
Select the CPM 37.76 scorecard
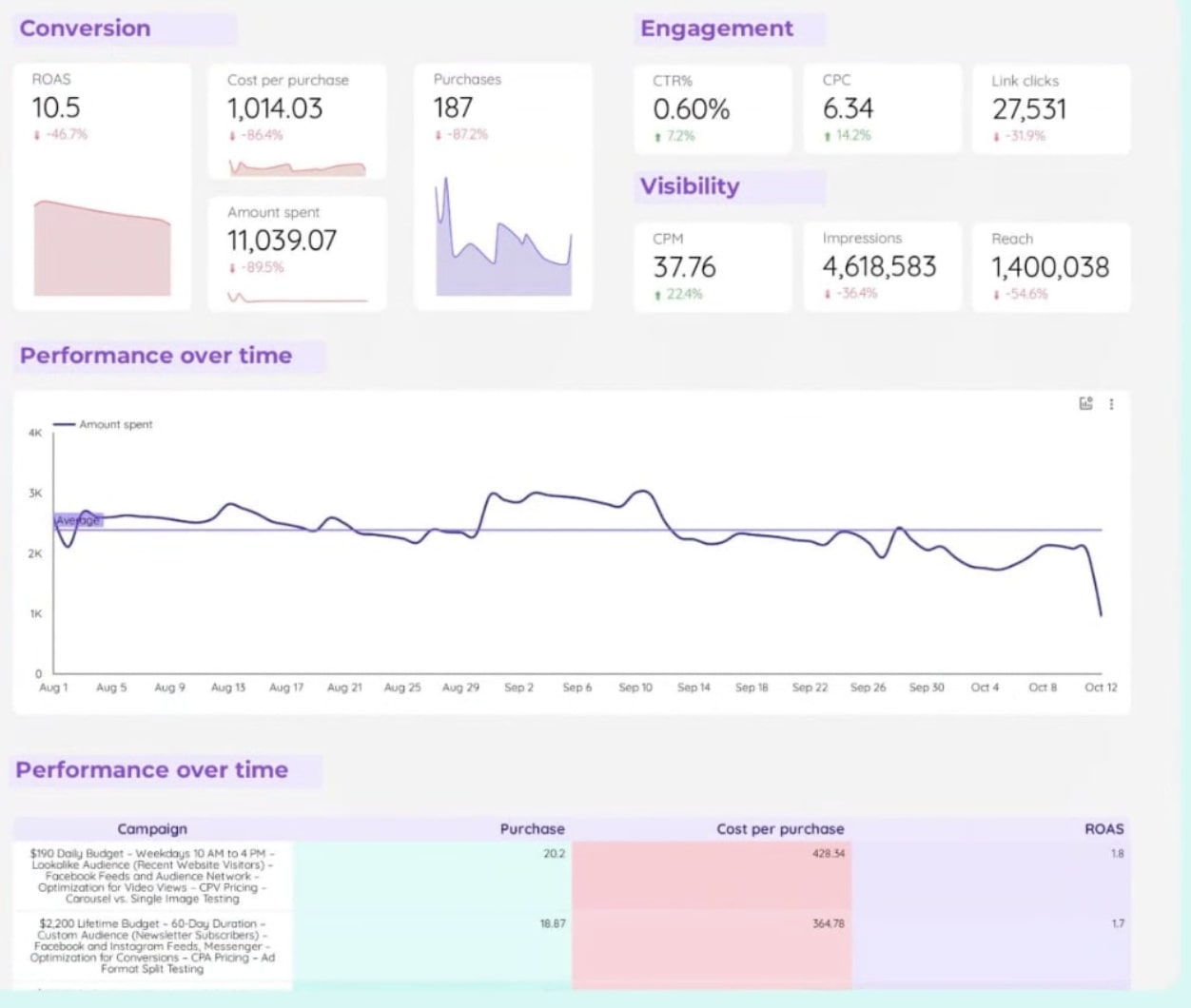[x=684, y=268]
